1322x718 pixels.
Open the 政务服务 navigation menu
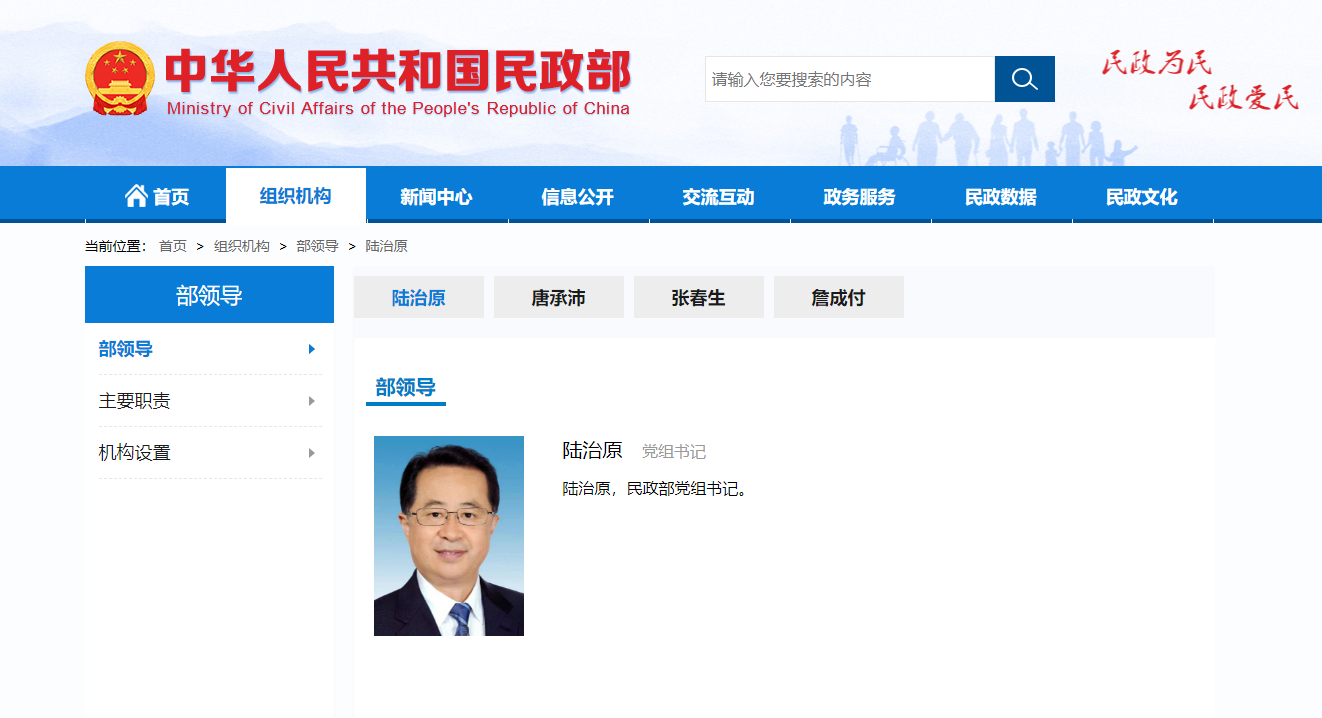point(859,196)
